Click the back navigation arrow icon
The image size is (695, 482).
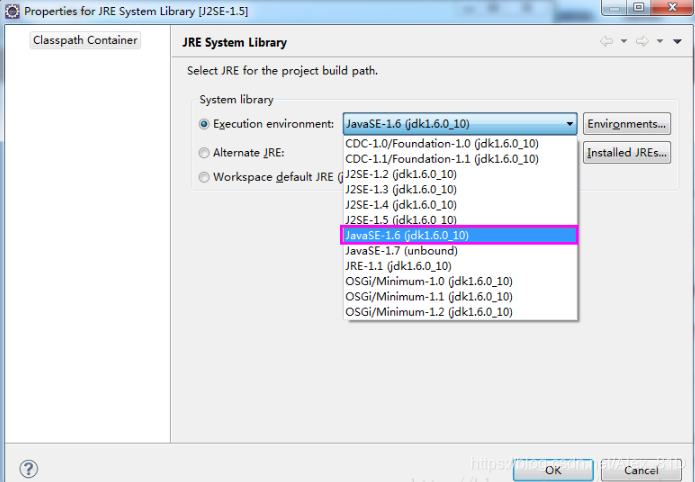pyautogui.click(x=606, y=42)
